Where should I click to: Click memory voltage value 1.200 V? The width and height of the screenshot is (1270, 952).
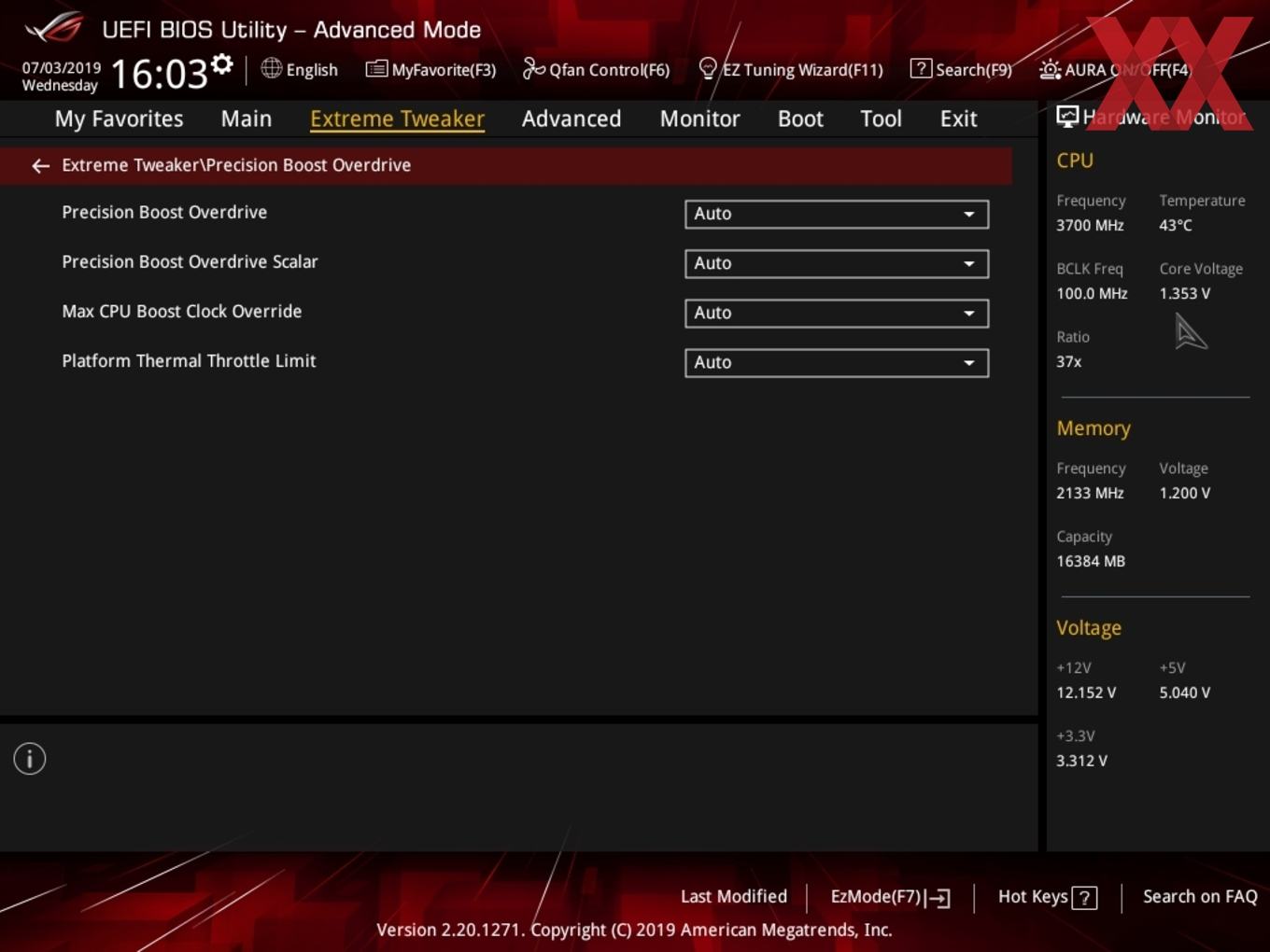coord(1184,494)
